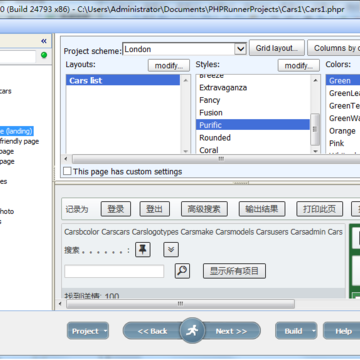
Task: Click the Carslogotypes menu link in preview
Action: tap(155, 232)
